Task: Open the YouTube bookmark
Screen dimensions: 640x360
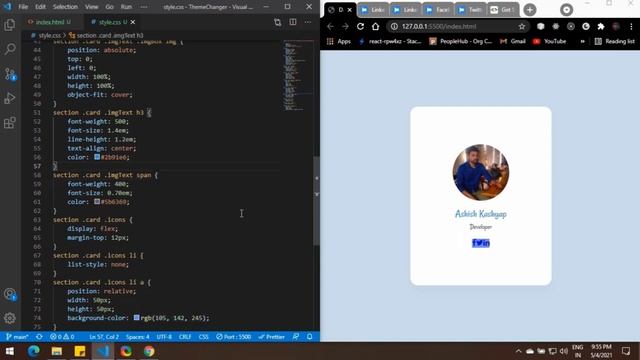Action: click(x=549, y=41)
